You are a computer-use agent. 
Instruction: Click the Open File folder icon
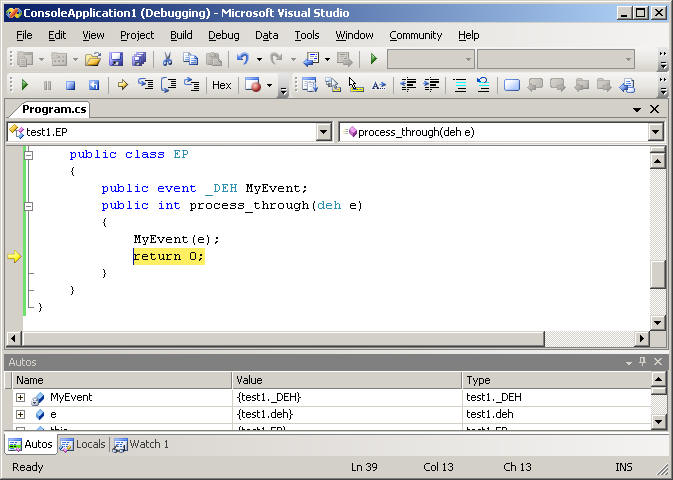[x=93, y=59]
